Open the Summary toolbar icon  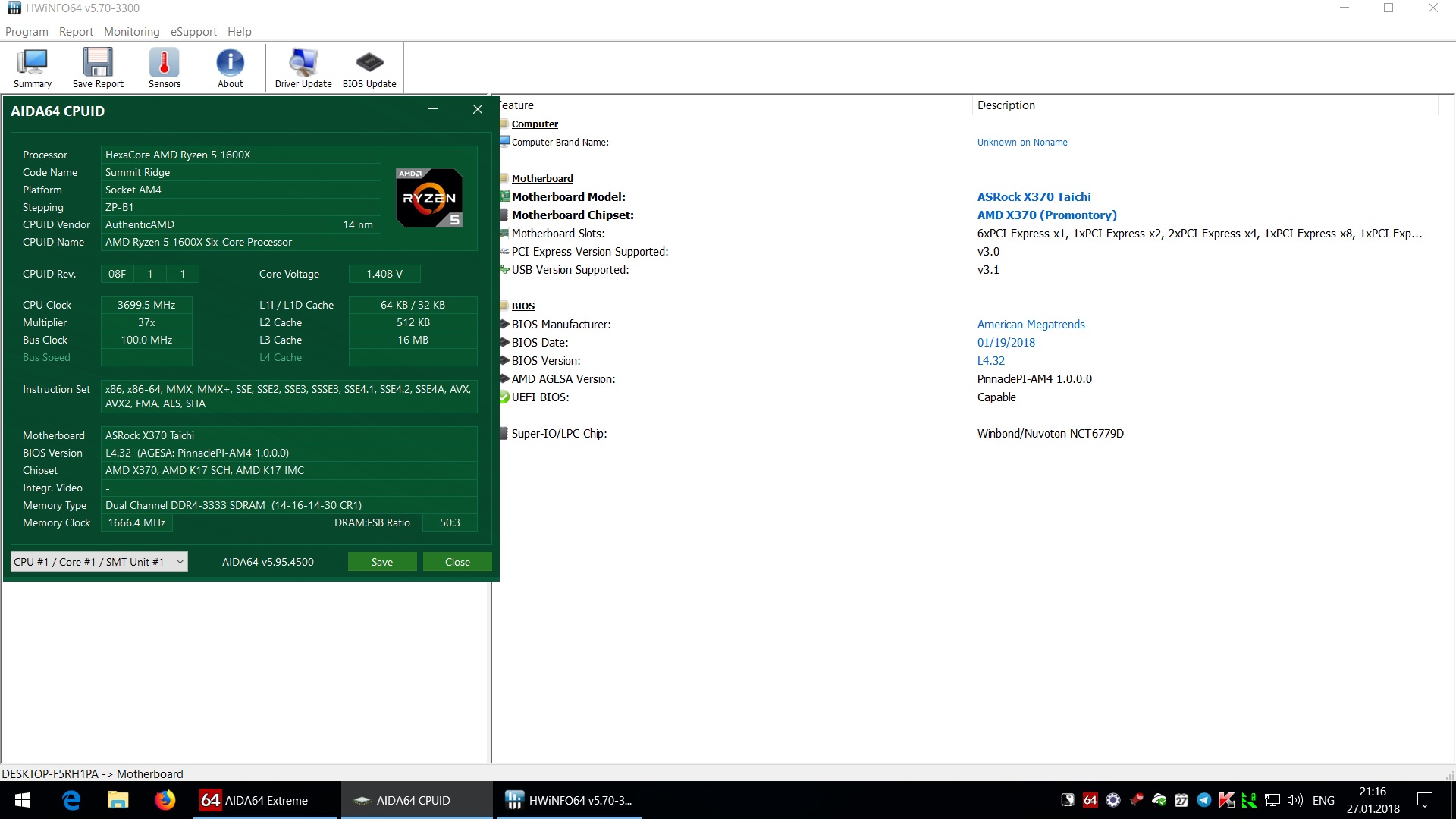click(x=33, y=67)
